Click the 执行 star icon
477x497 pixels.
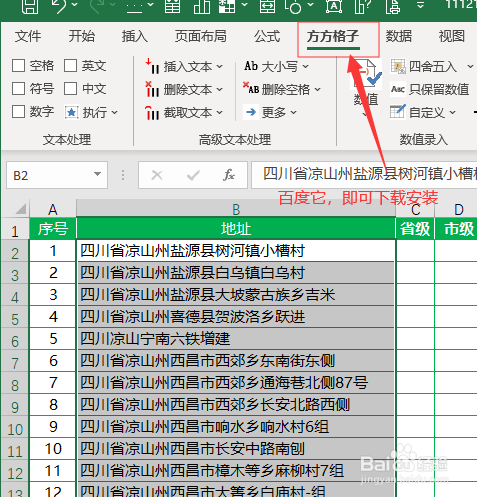click(x=71, y=112)
